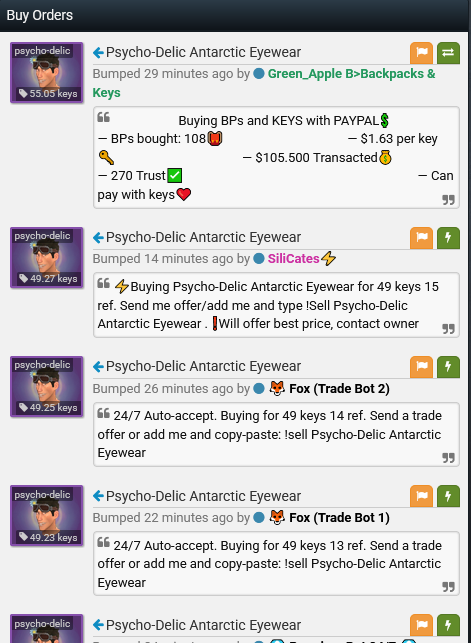Flag the partially visible bottom listing

(x=421, y=625)
